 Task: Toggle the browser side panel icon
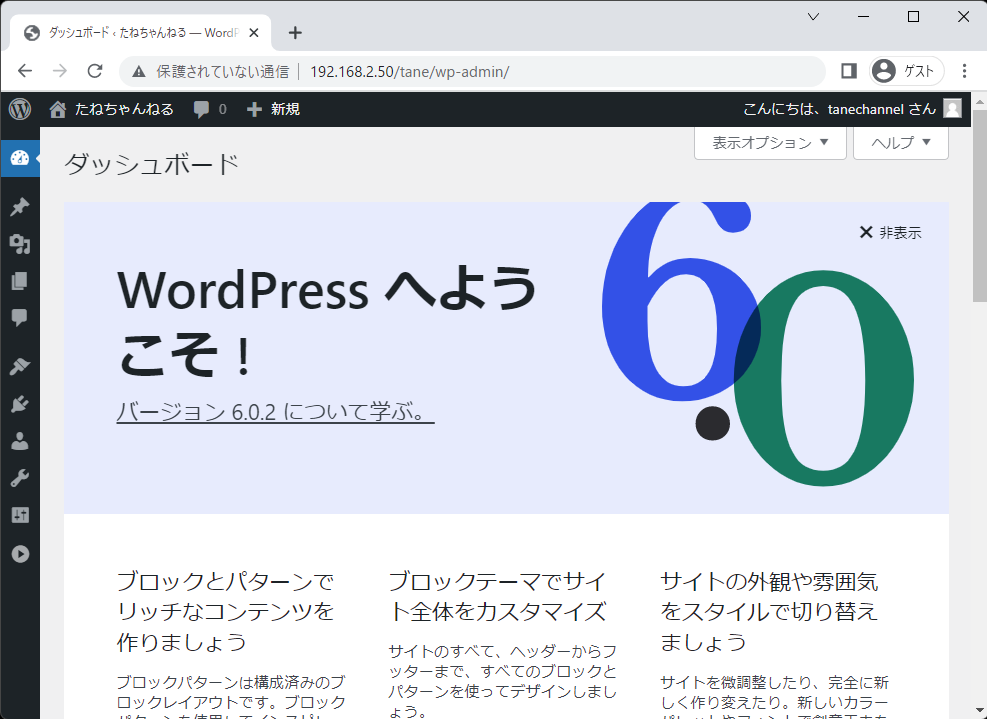pos(849,71)
